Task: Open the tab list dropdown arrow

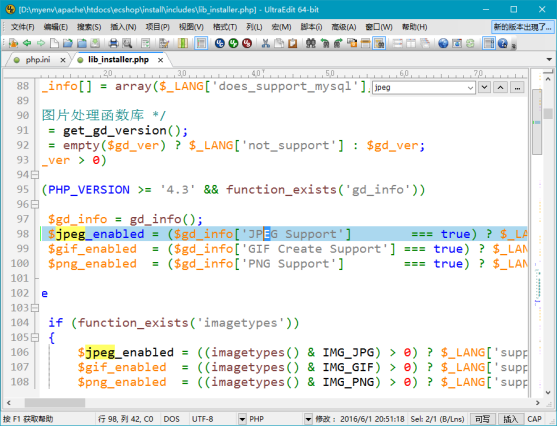Action: 549,60
